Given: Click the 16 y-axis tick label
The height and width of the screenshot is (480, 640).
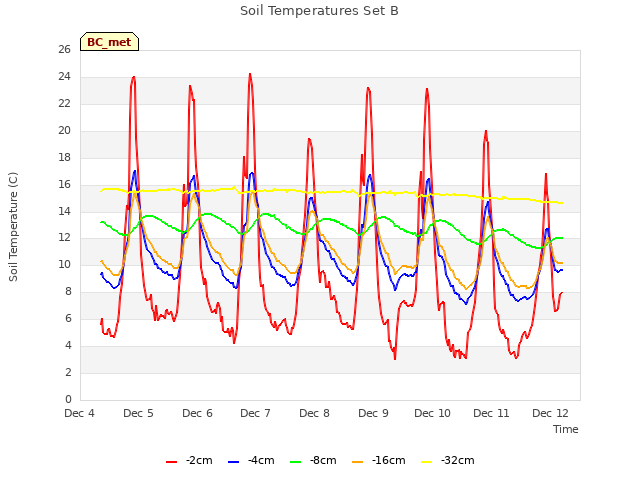Looking at the screenshot, I should (x=64, y=184).
